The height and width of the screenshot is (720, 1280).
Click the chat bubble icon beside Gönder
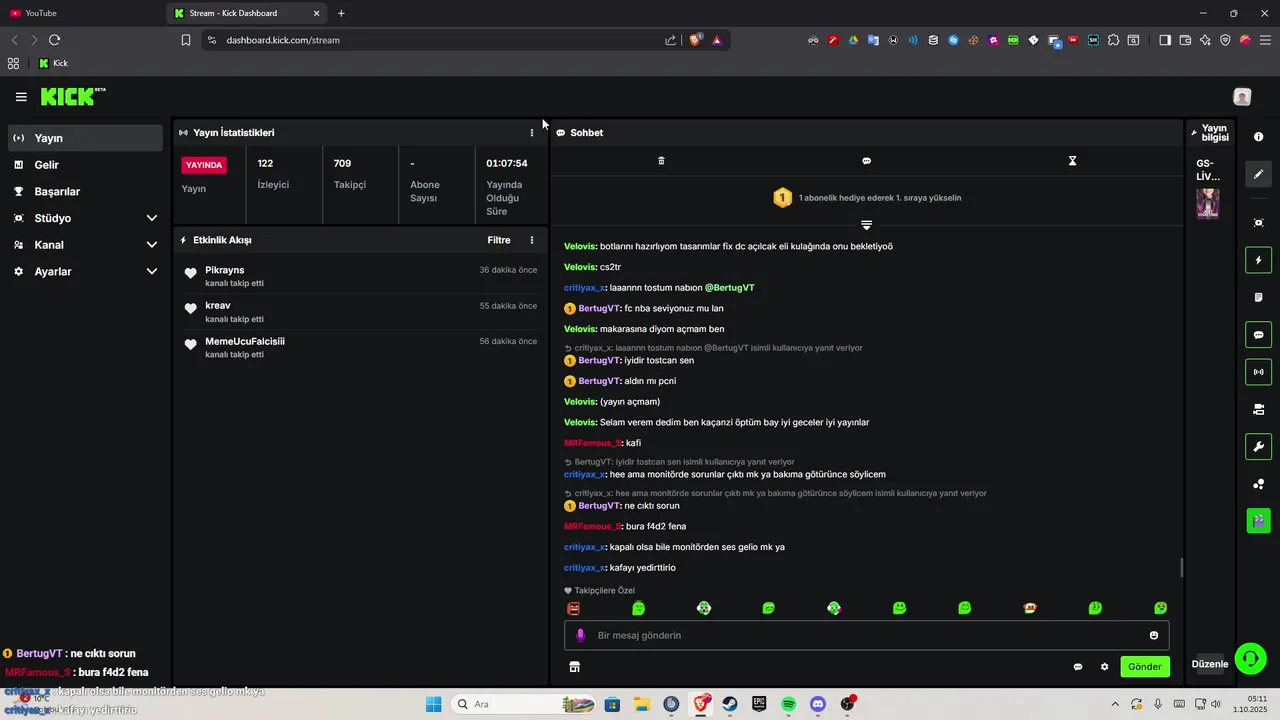(x=1078, y=667)
